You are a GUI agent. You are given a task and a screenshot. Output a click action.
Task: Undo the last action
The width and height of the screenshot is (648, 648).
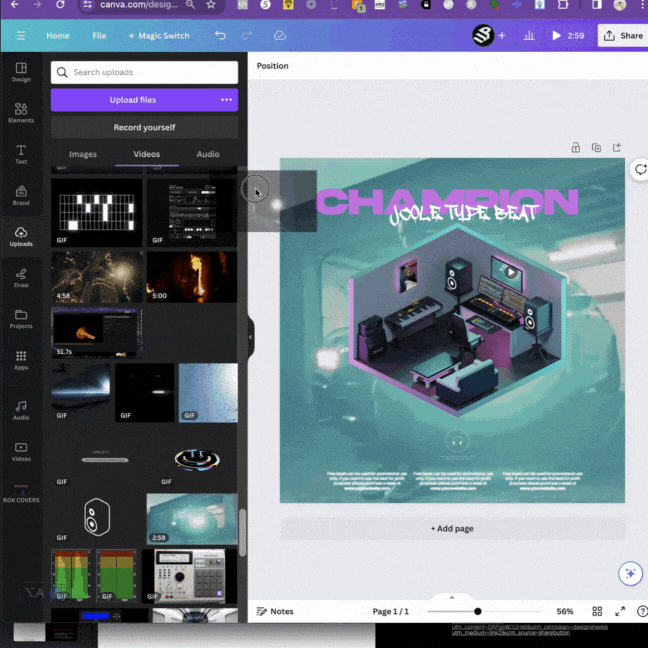coord(220,36)
